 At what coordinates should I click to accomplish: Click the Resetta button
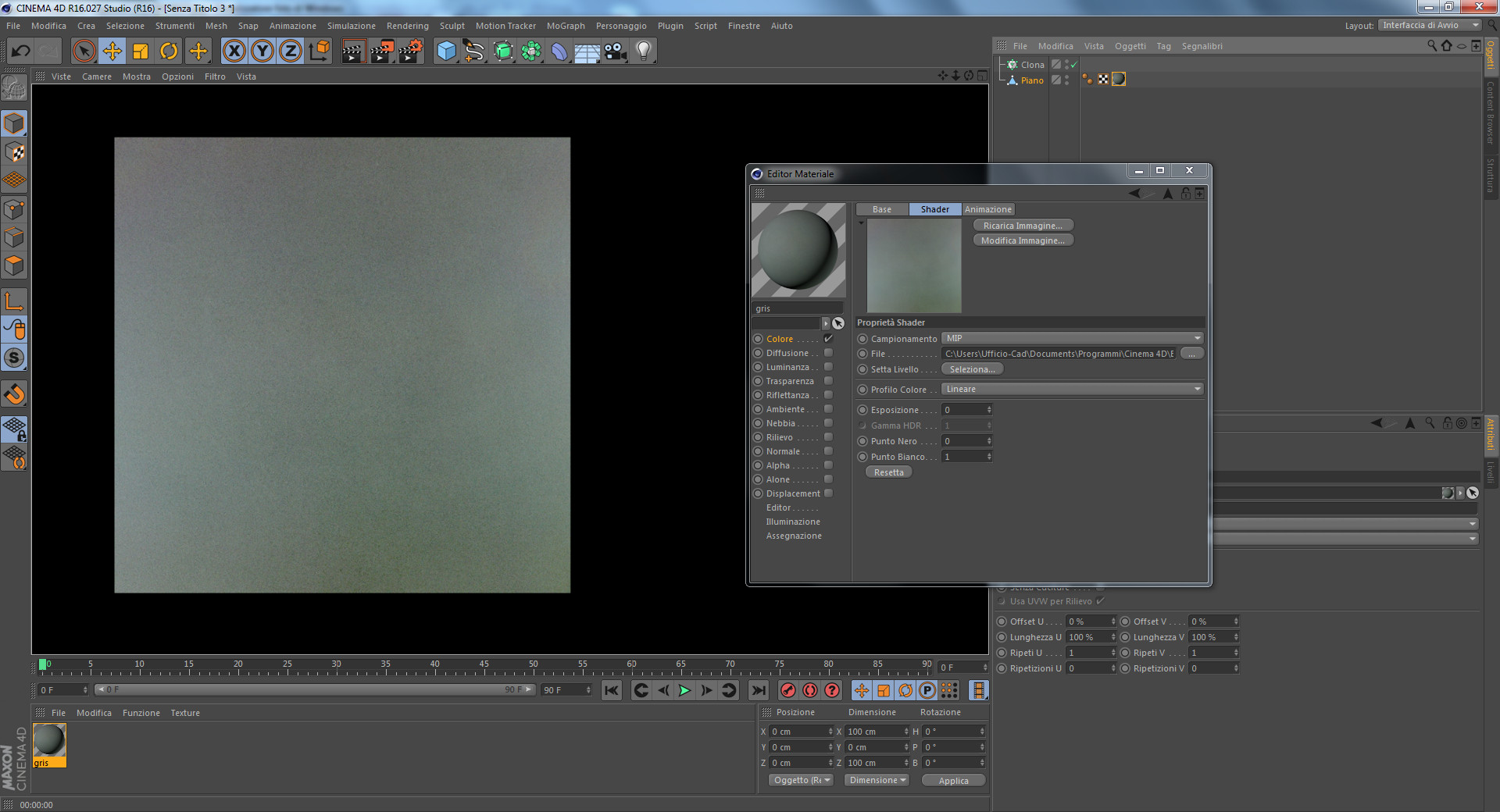click(x=889, y=472)
